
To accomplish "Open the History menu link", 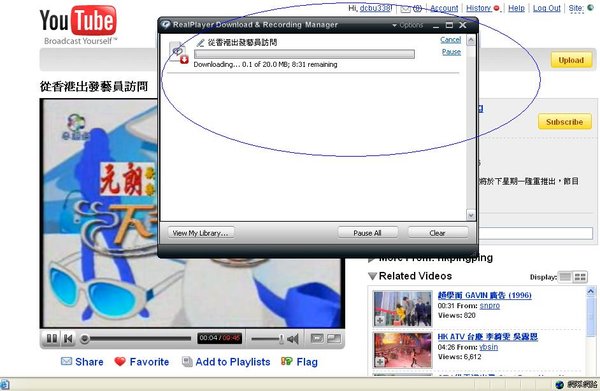I will pos(478,8).
